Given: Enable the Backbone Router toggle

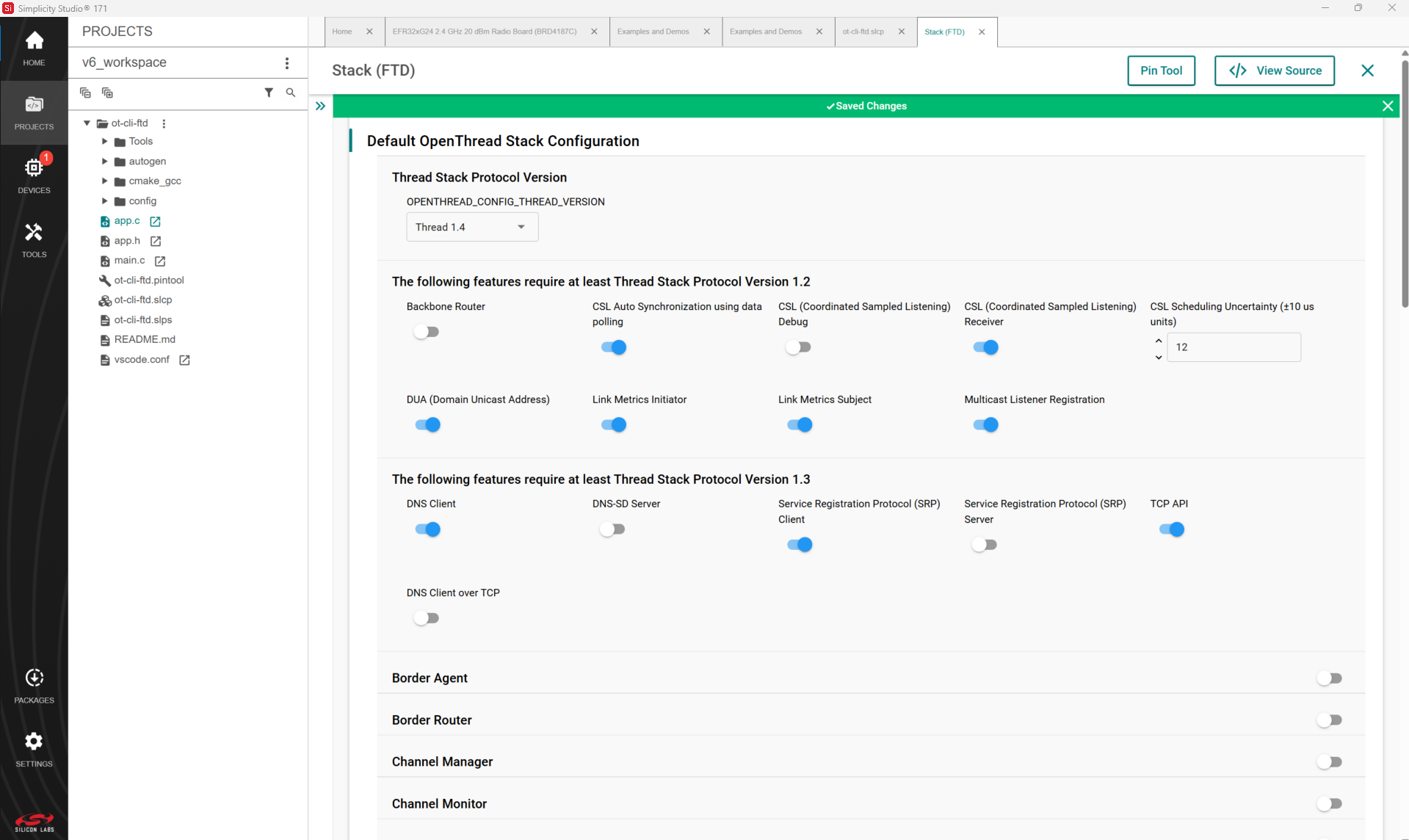Looking at the screenshot, I should (427, 332).
